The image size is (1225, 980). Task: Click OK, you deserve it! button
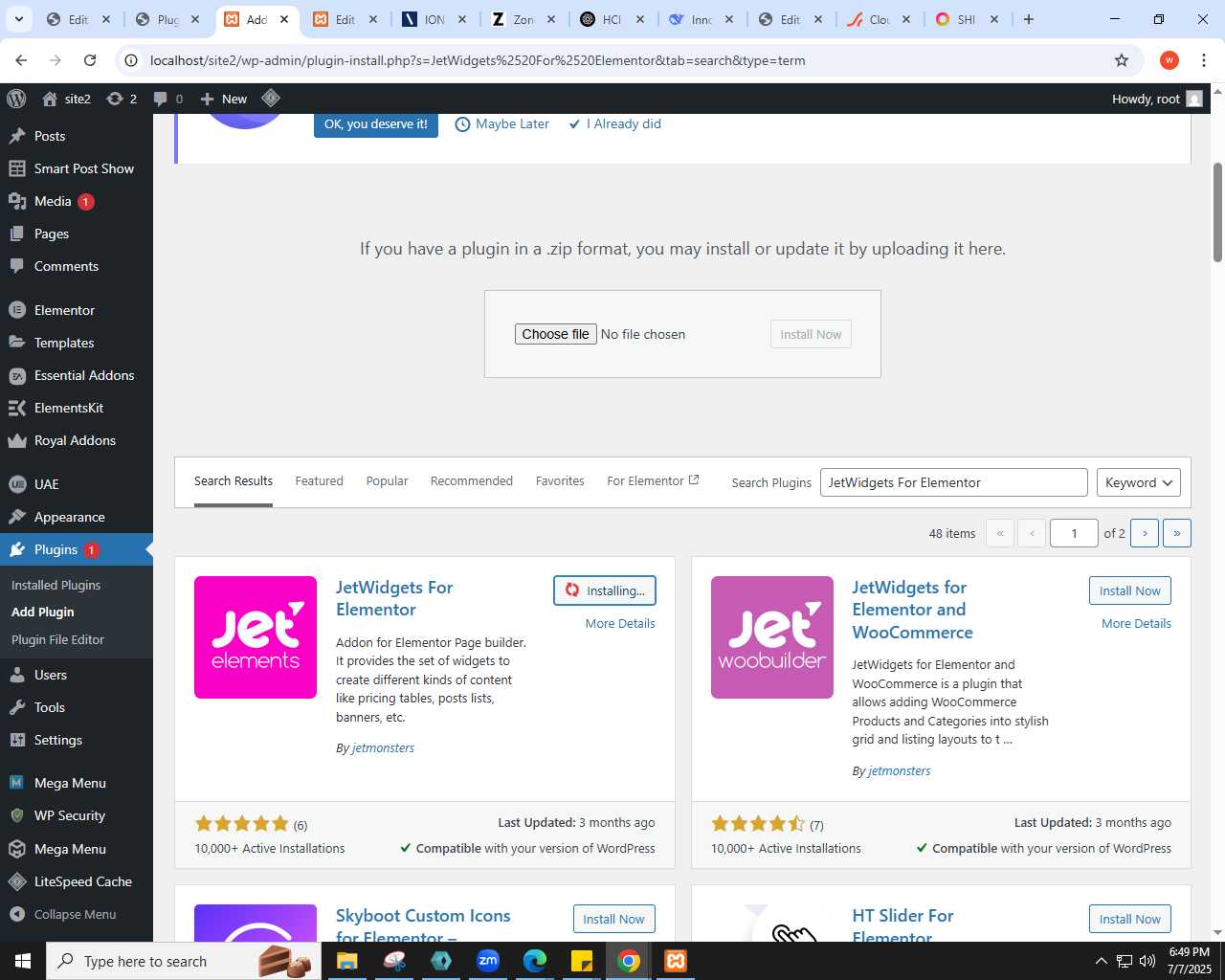pos(376,124)
